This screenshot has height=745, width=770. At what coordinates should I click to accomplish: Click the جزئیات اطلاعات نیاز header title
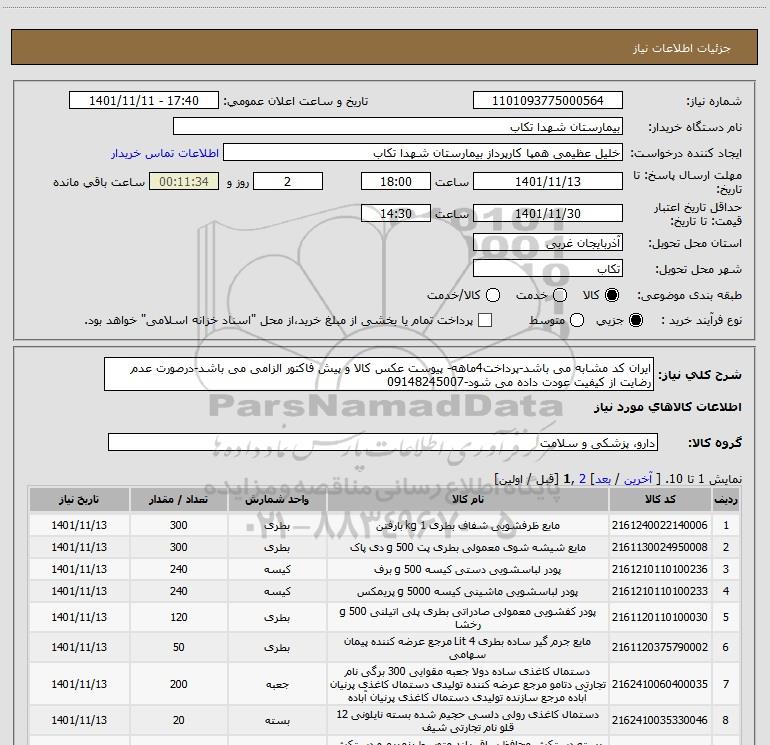(x=682, y=48)
